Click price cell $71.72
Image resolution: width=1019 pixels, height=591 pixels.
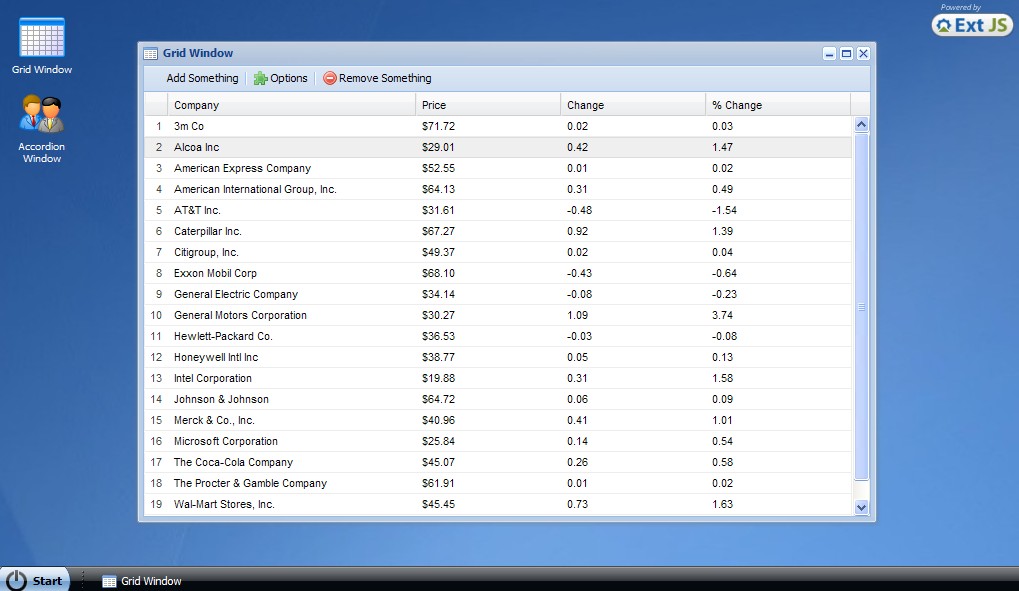pos(438,126)
